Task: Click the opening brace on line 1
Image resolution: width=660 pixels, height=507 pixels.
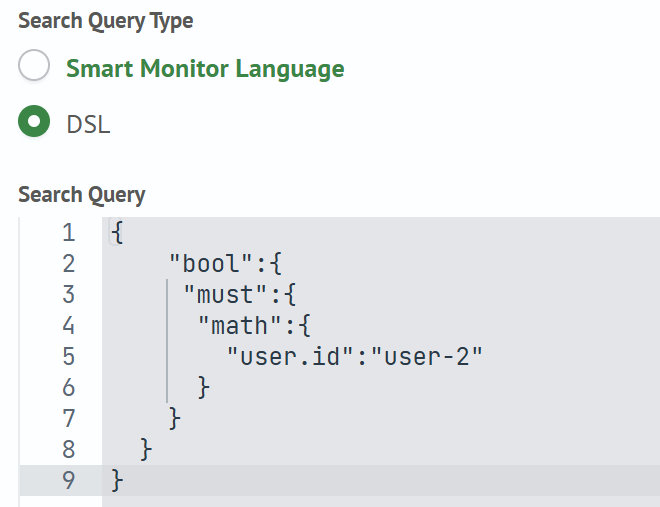Action: [117, 233]
